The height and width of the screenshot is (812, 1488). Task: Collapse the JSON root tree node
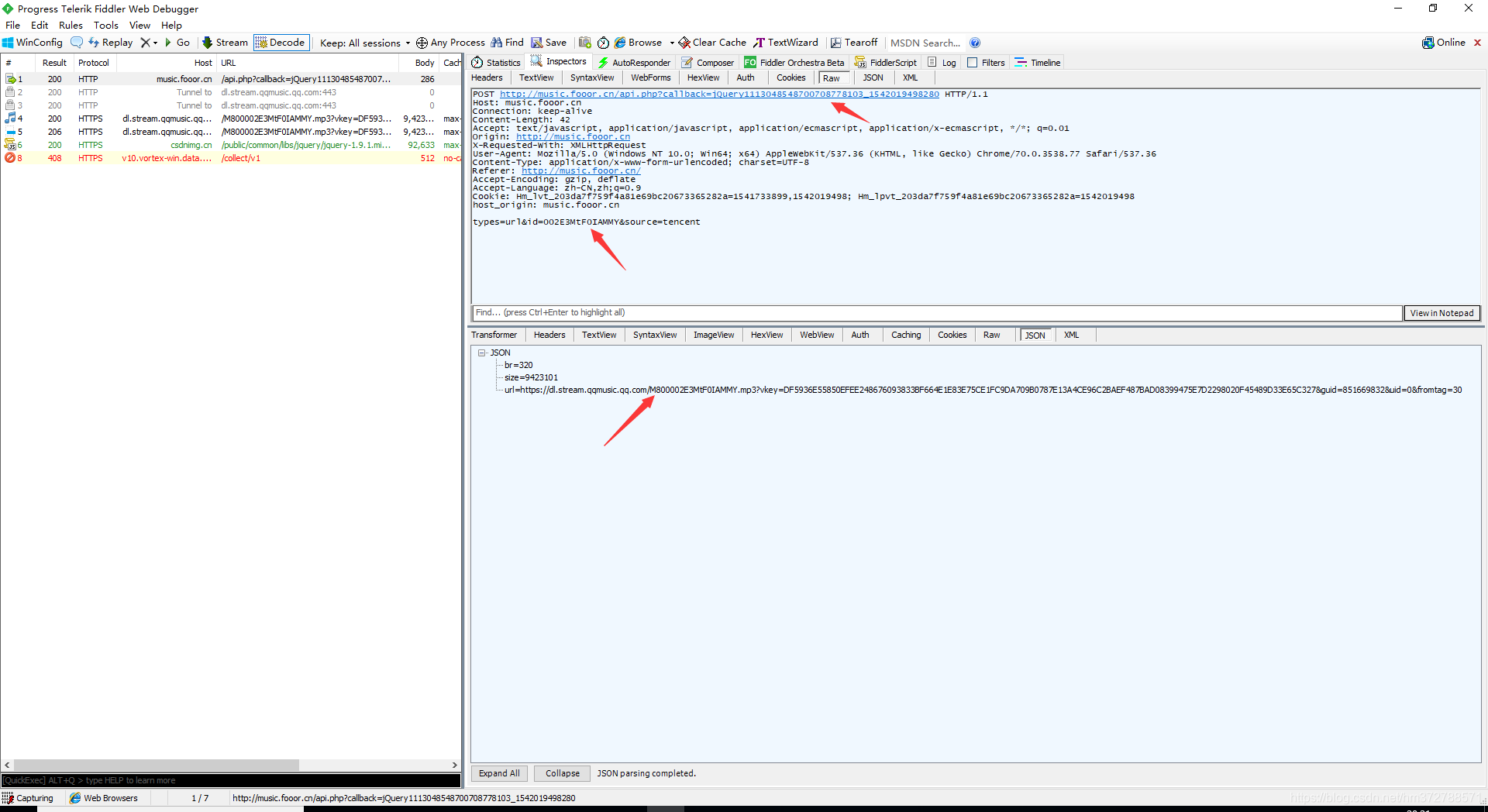[x=481, y=353]
